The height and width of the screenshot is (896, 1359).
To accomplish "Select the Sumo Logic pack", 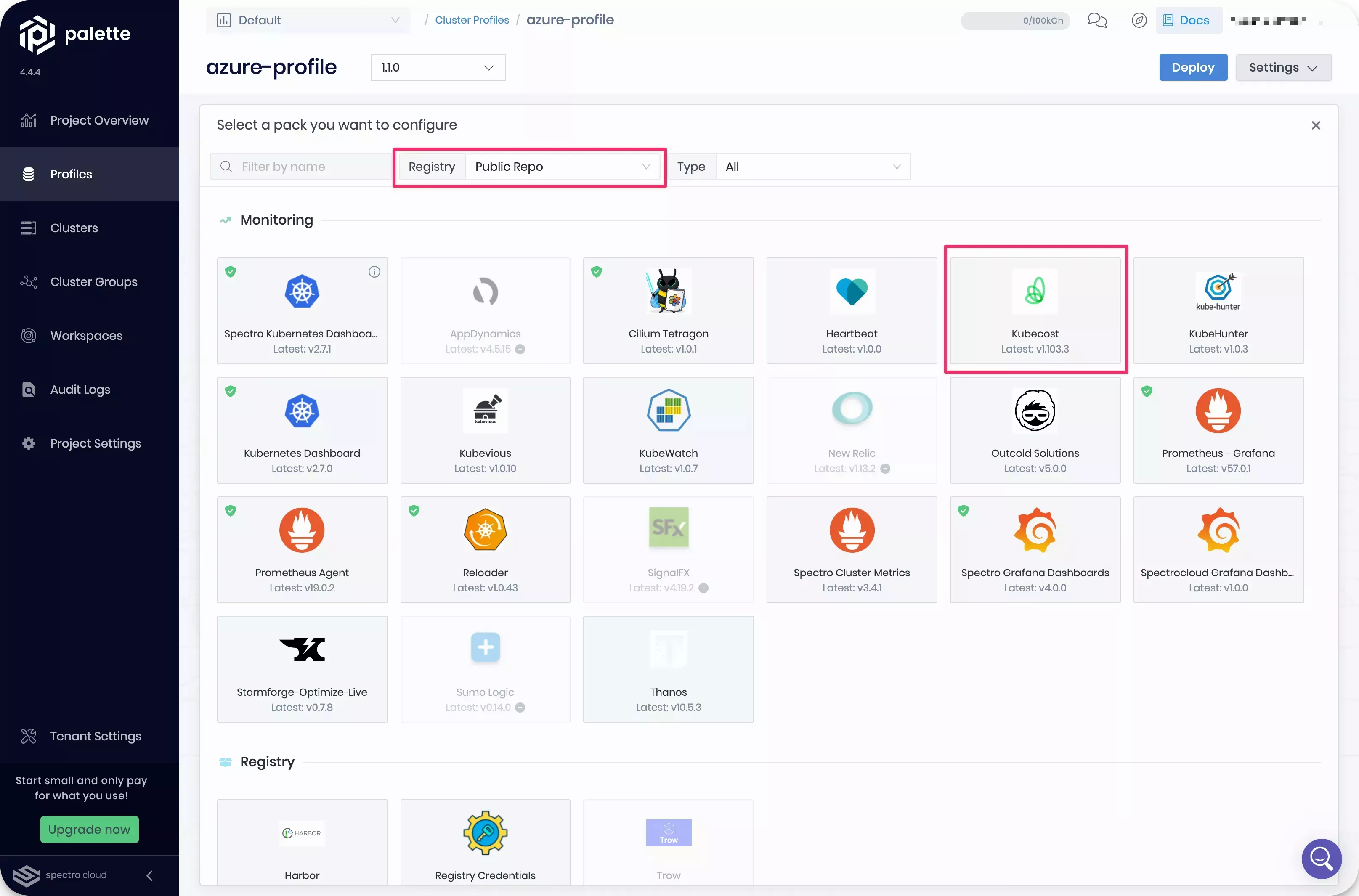I will (485, 668).
